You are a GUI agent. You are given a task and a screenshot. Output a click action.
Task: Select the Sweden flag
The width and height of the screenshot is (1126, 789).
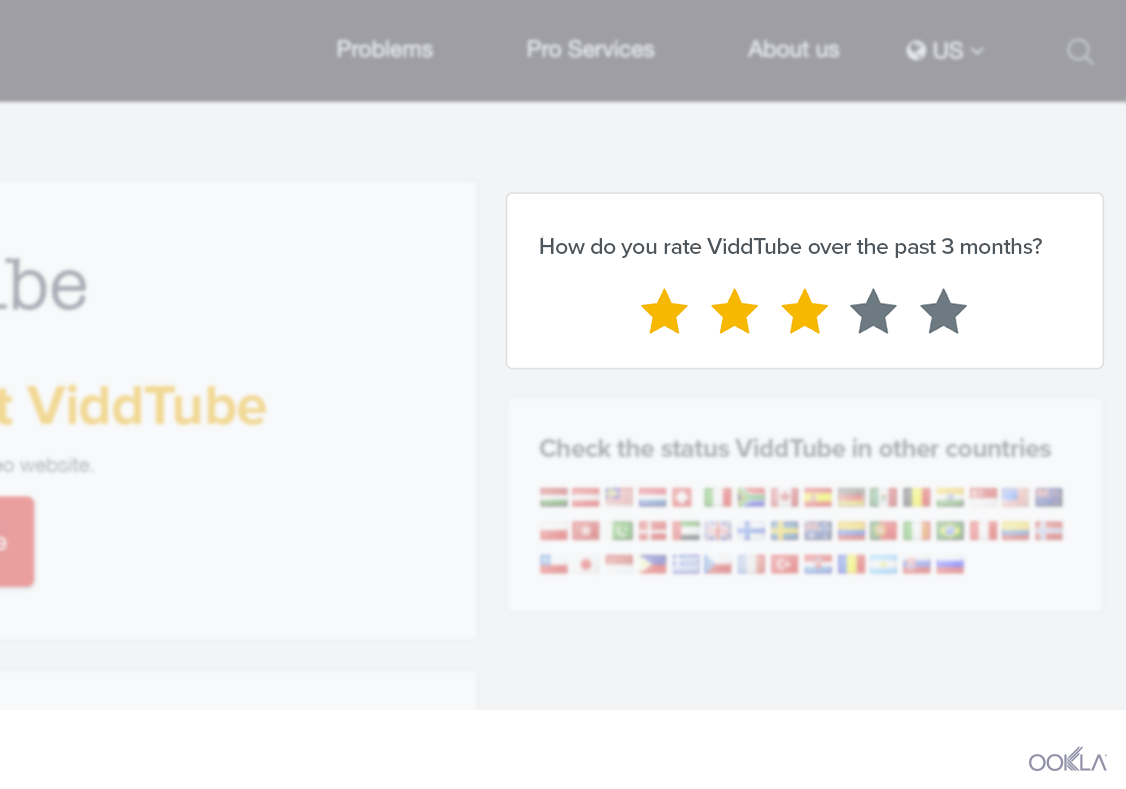click(x=784, y=531)
